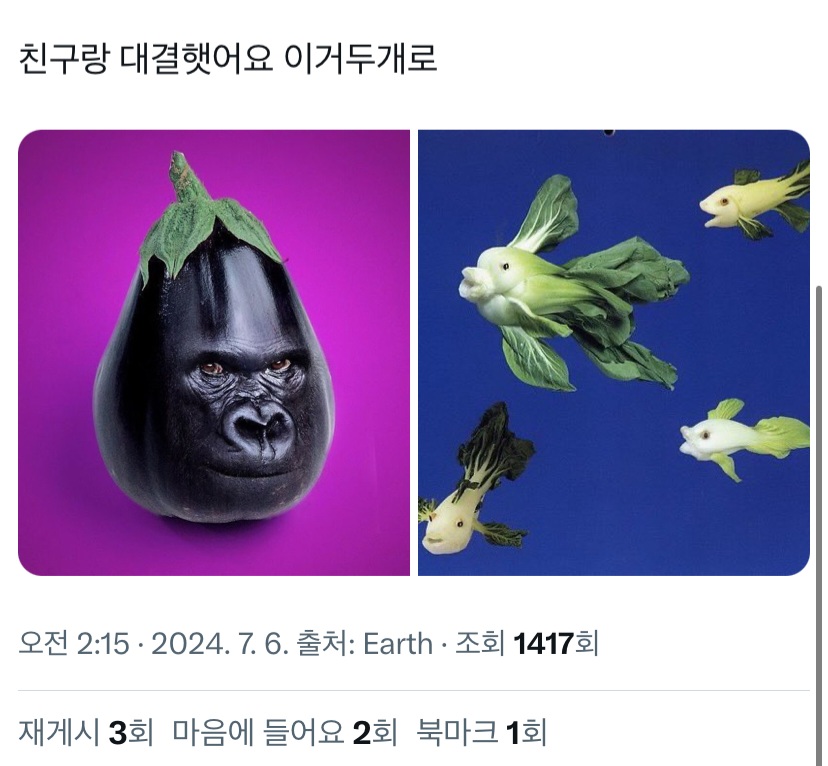Open the 재게시 3회 reposts list

pyautogui.click(x=86, y=732)
